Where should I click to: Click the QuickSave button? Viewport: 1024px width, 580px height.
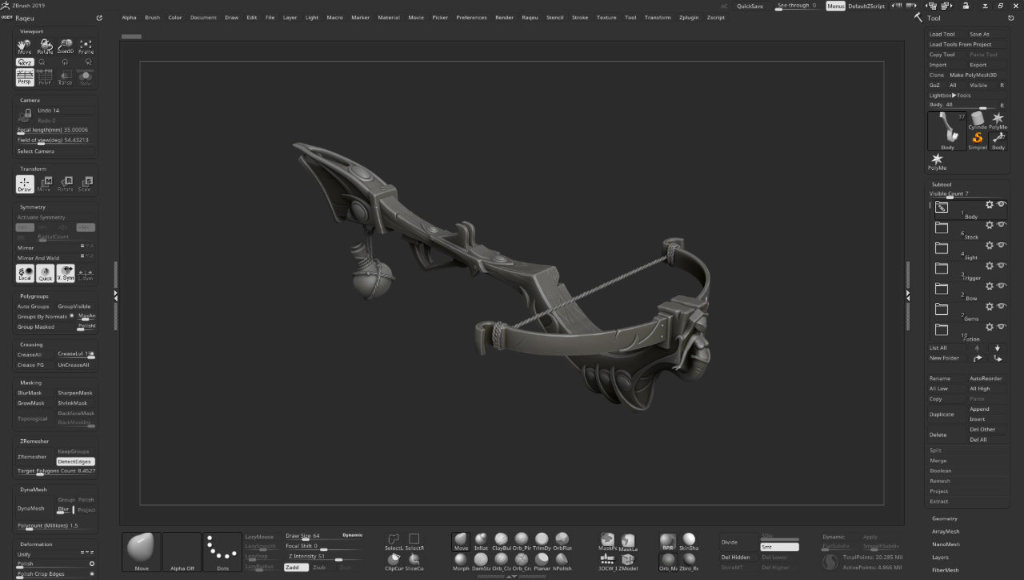pyautogui.click(x=750, y=6)
